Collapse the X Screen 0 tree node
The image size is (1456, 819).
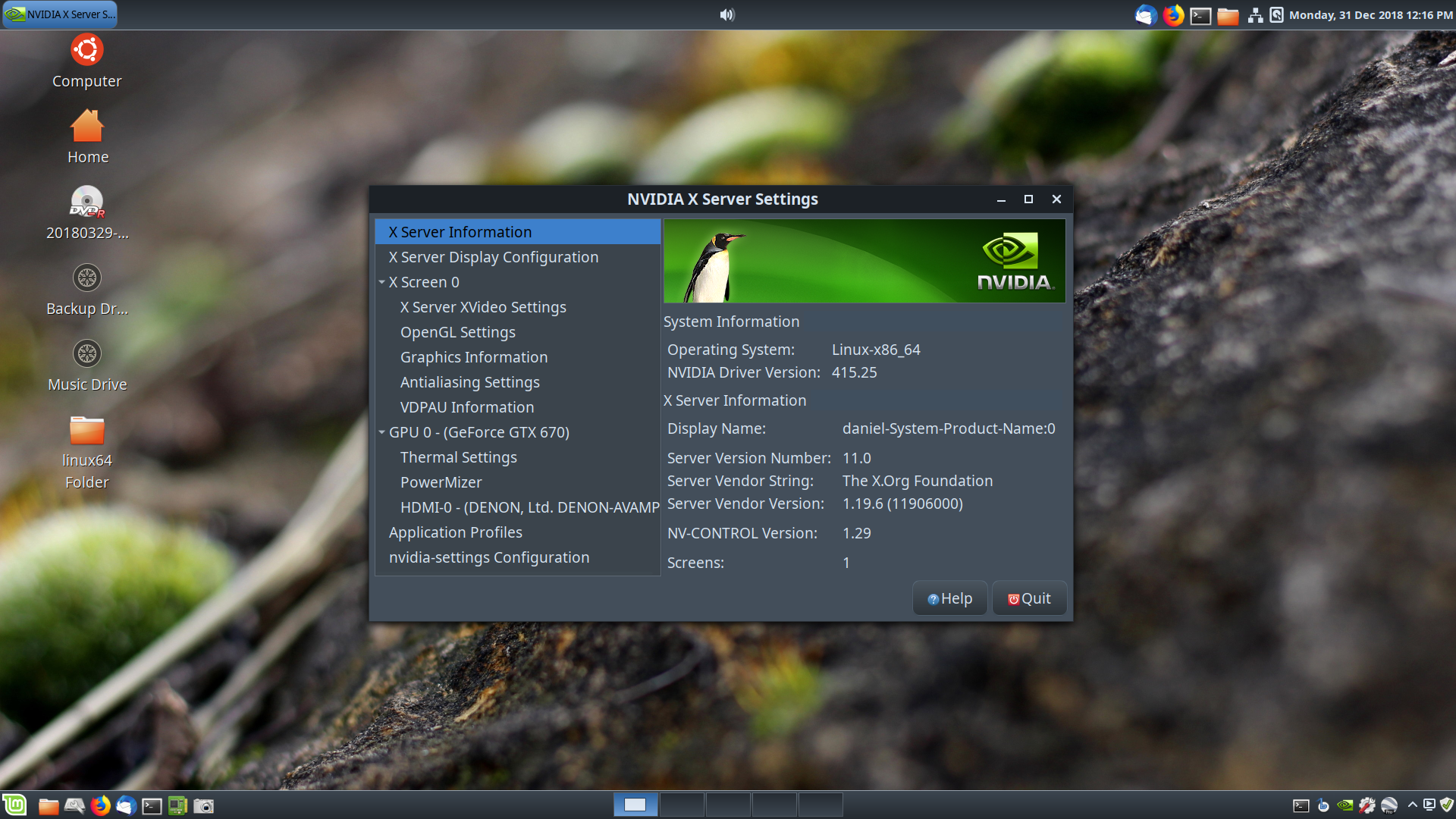click(382, 282)
